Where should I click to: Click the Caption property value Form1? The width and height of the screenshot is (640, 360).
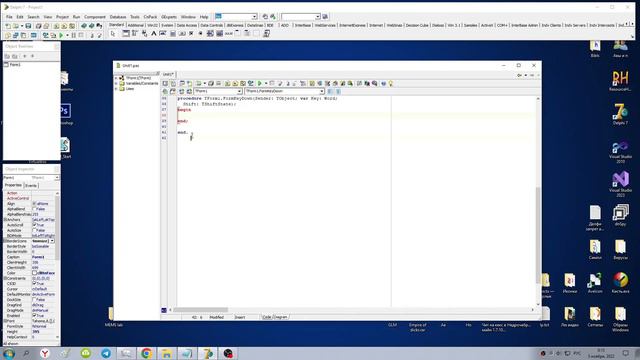(x=44, y=257)
